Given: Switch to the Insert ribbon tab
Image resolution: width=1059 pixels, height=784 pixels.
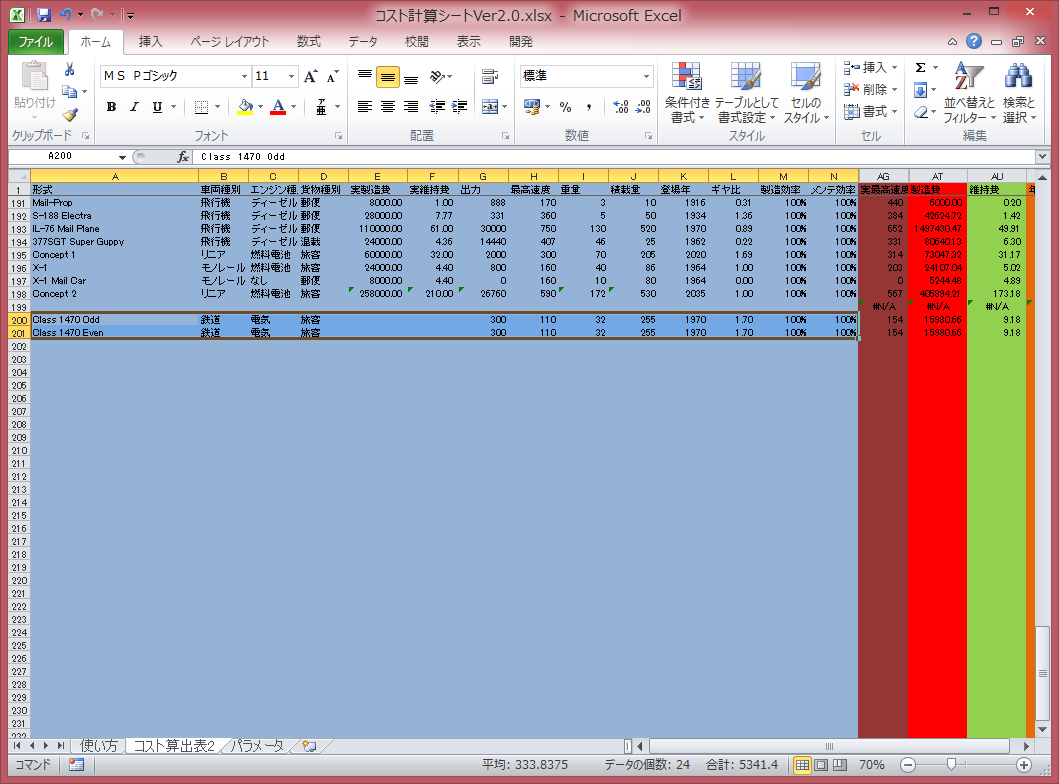Looking at the screenshot, I should click(151, 42).
